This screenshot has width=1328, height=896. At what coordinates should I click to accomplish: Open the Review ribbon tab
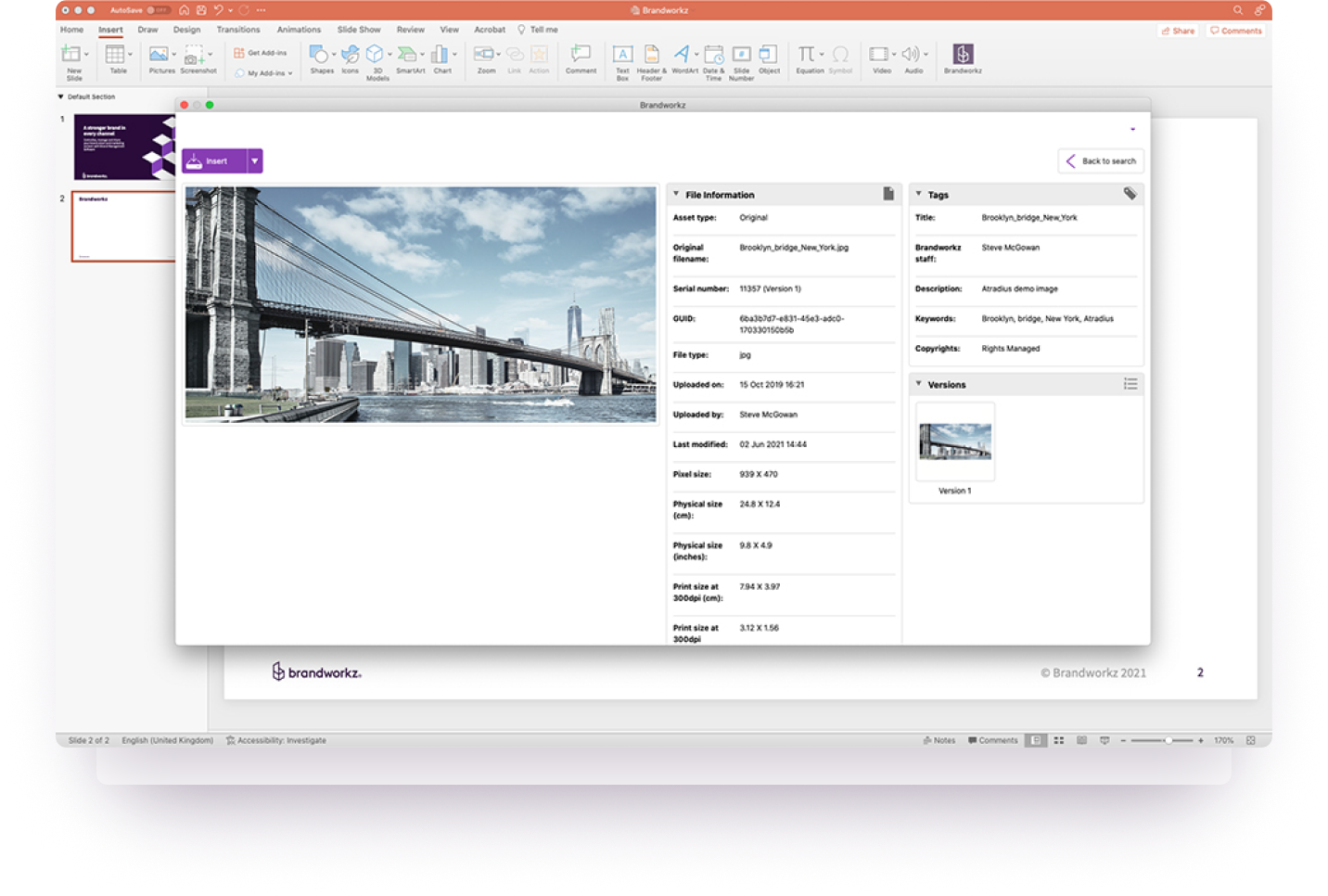(410, 30)
